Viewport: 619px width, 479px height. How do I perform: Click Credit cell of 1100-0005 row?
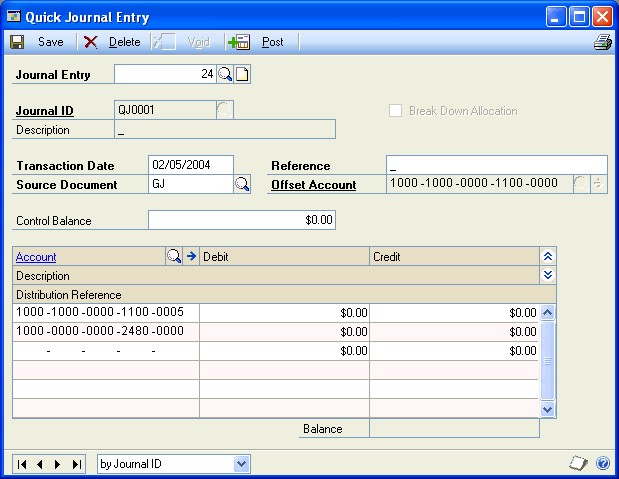tap(454, 313)
